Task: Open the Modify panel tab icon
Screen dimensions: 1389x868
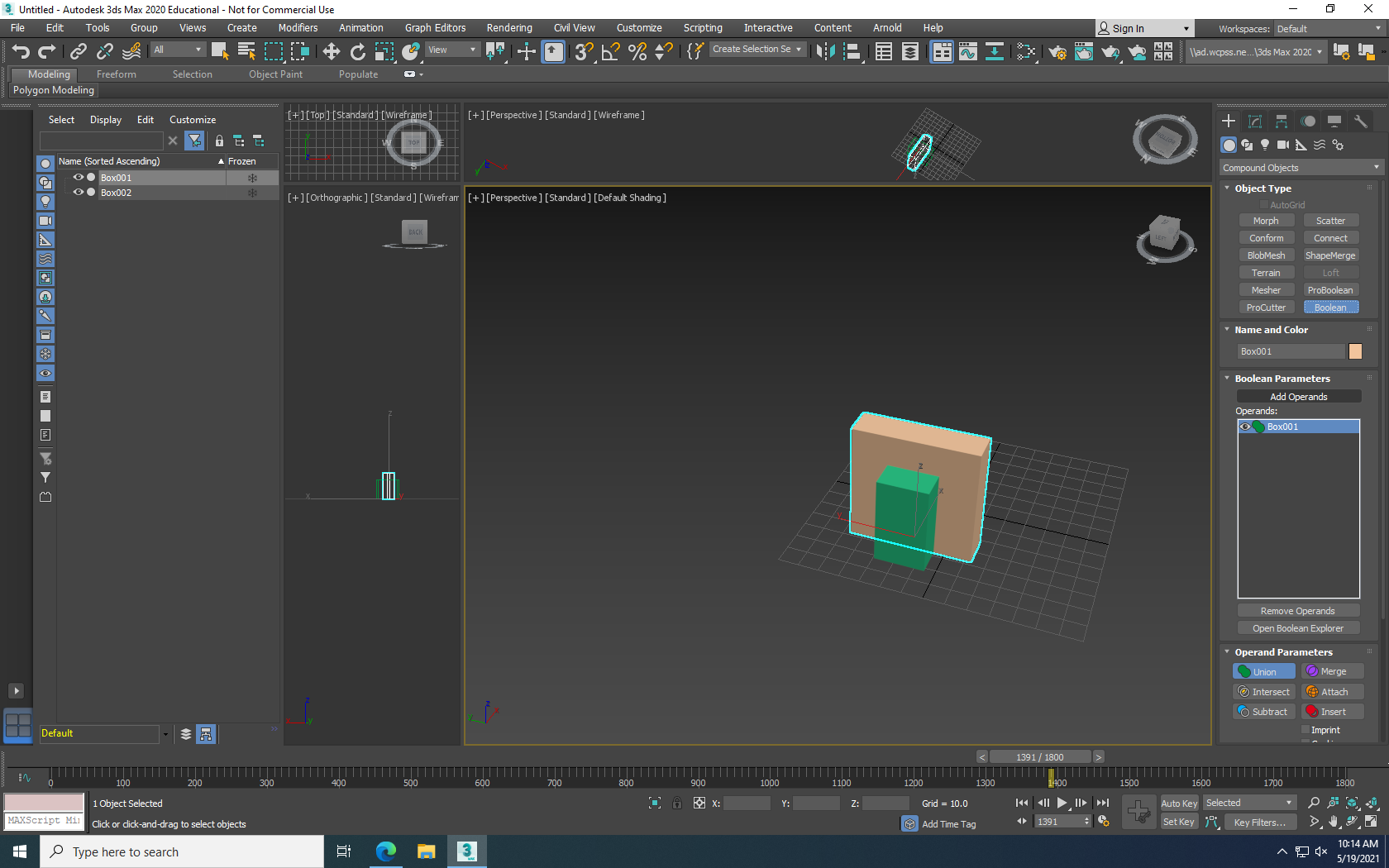Action: [1255, 122]
